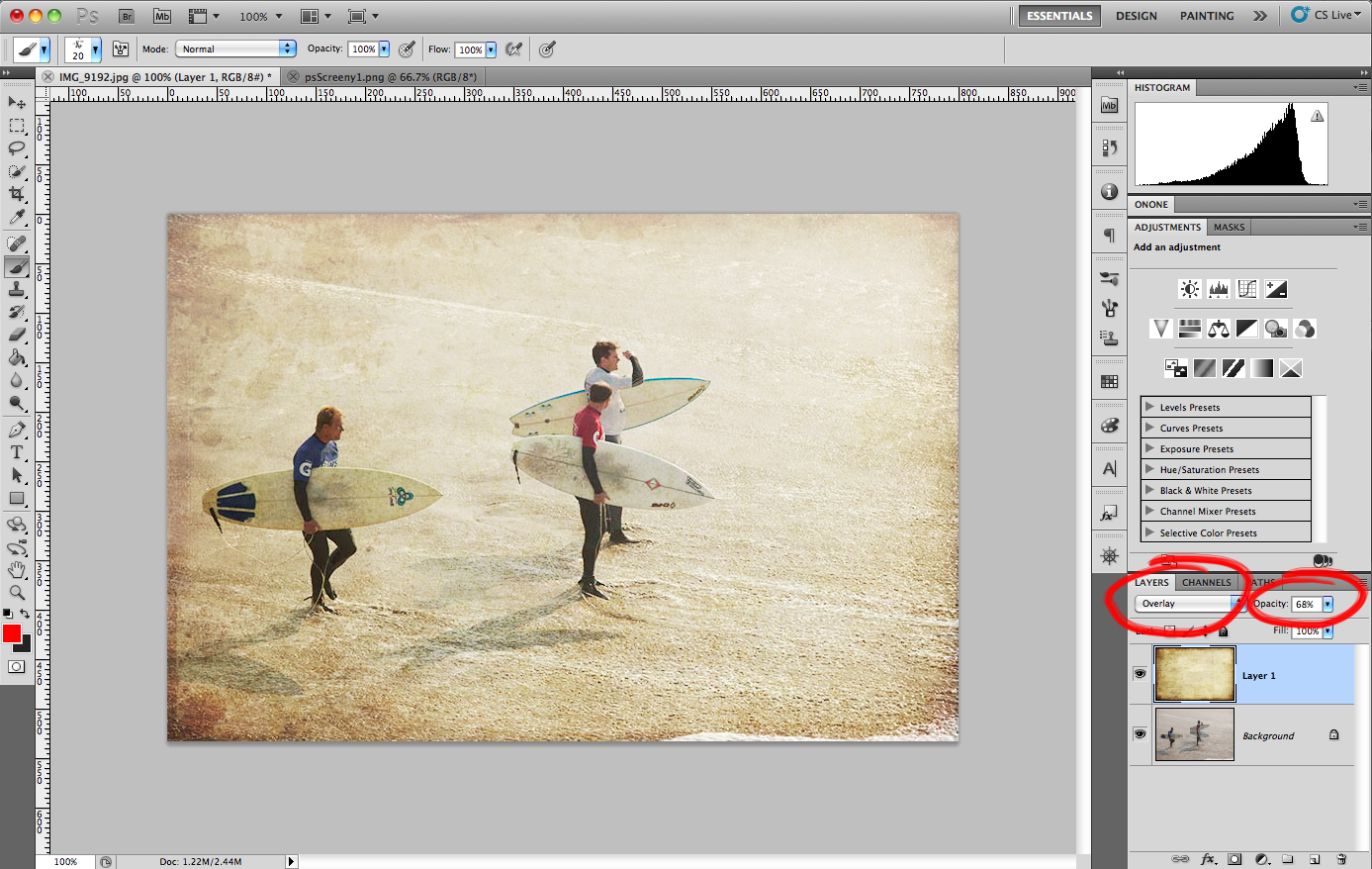This screenshot has width=1372, height=869.
Task: Add a Curves adjustment
Action: click(1247, 289)
